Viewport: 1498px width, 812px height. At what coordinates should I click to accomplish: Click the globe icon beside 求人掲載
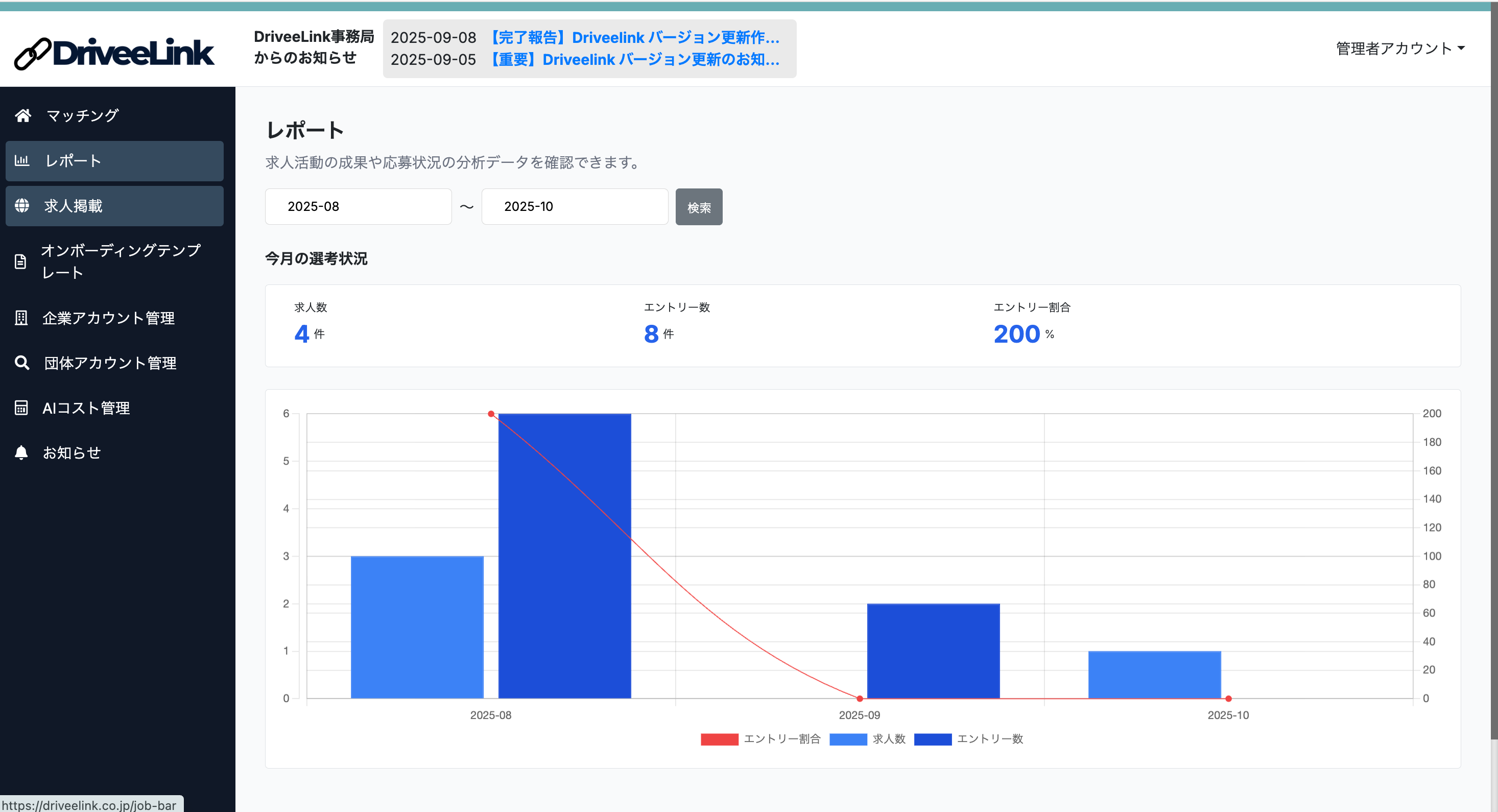(x=21, y=205)
